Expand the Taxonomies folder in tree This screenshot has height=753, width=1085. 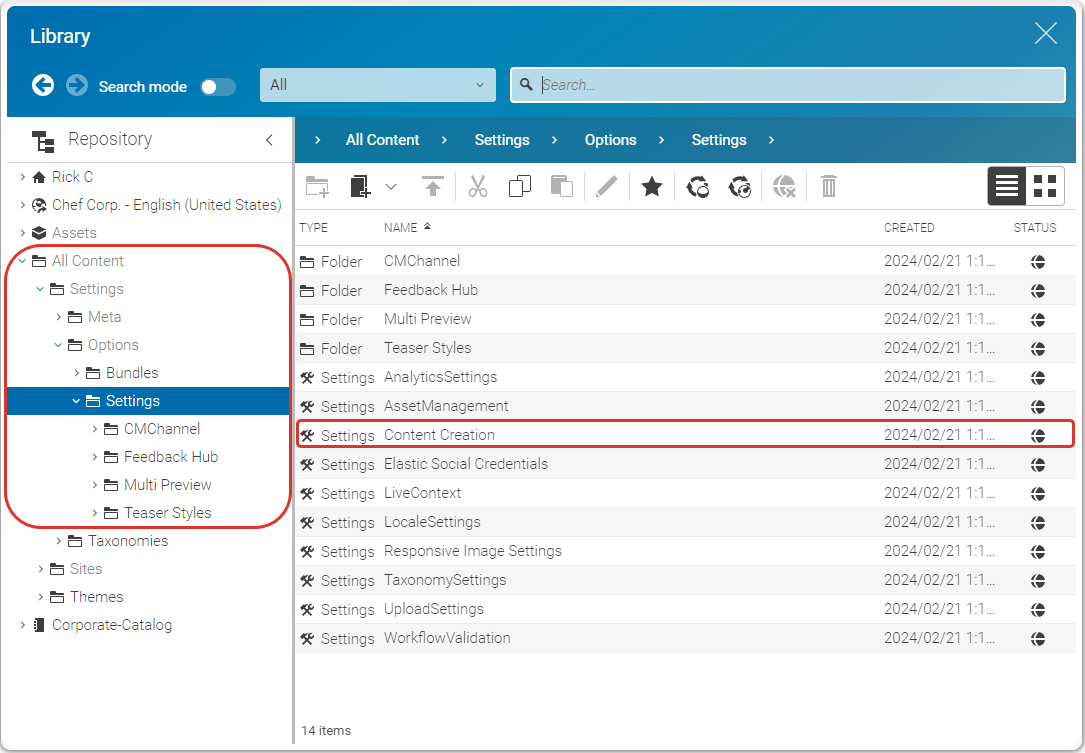click(58, 541)
